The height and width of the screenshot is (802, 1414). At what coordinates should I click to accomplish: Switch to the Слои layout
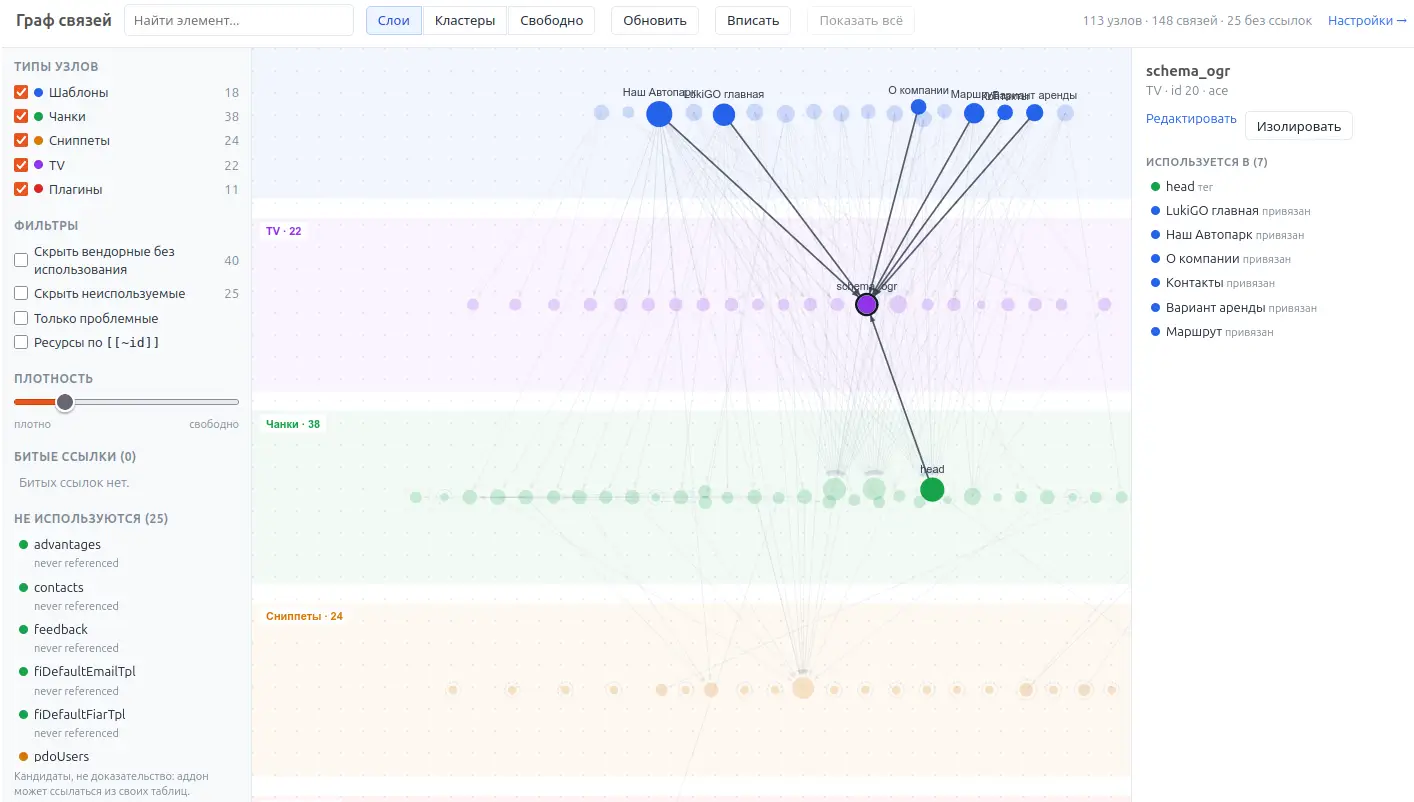pos(394,20)
